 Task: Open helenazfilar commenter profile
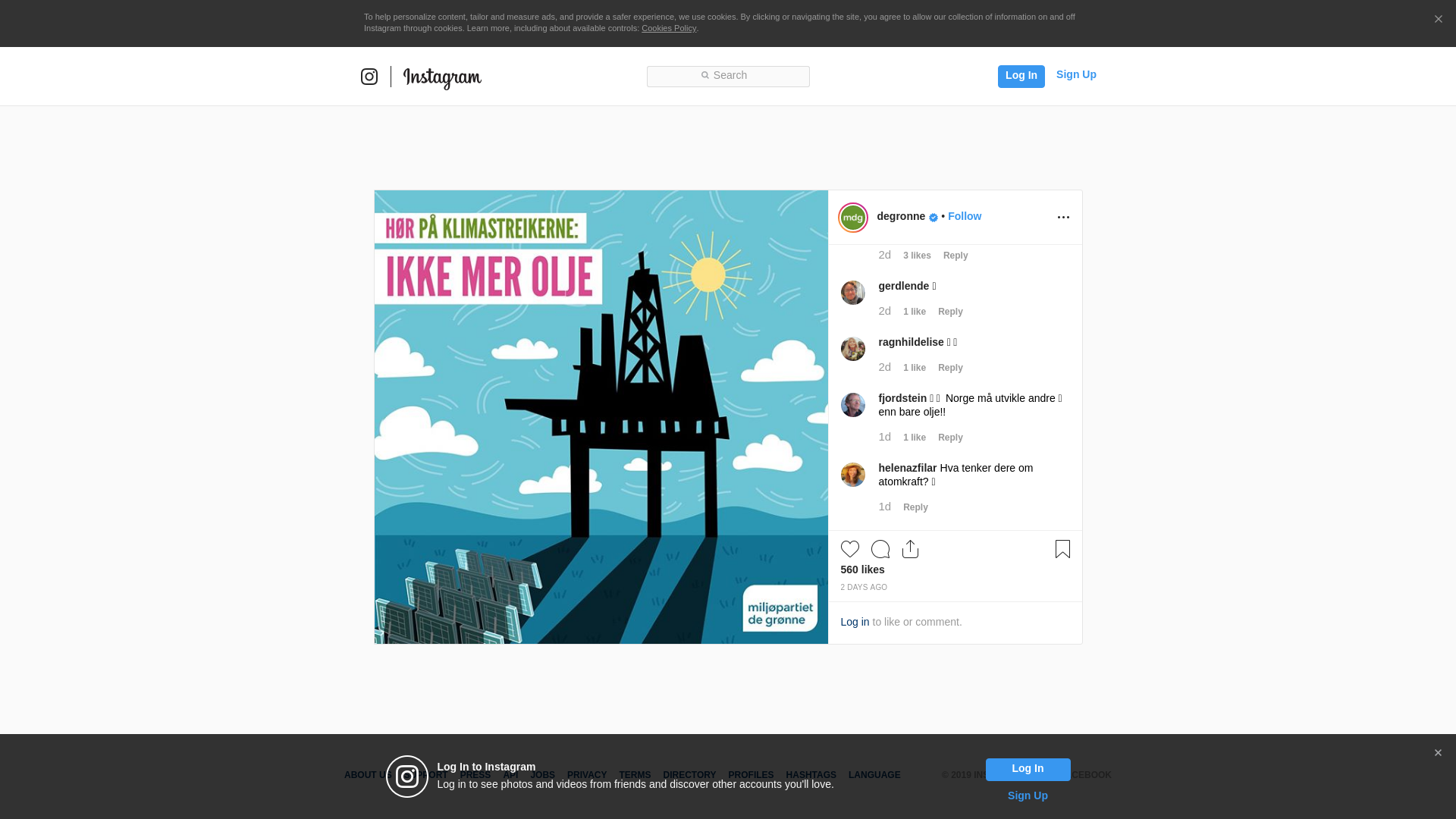pyautogui.click(x=908, y=468)
